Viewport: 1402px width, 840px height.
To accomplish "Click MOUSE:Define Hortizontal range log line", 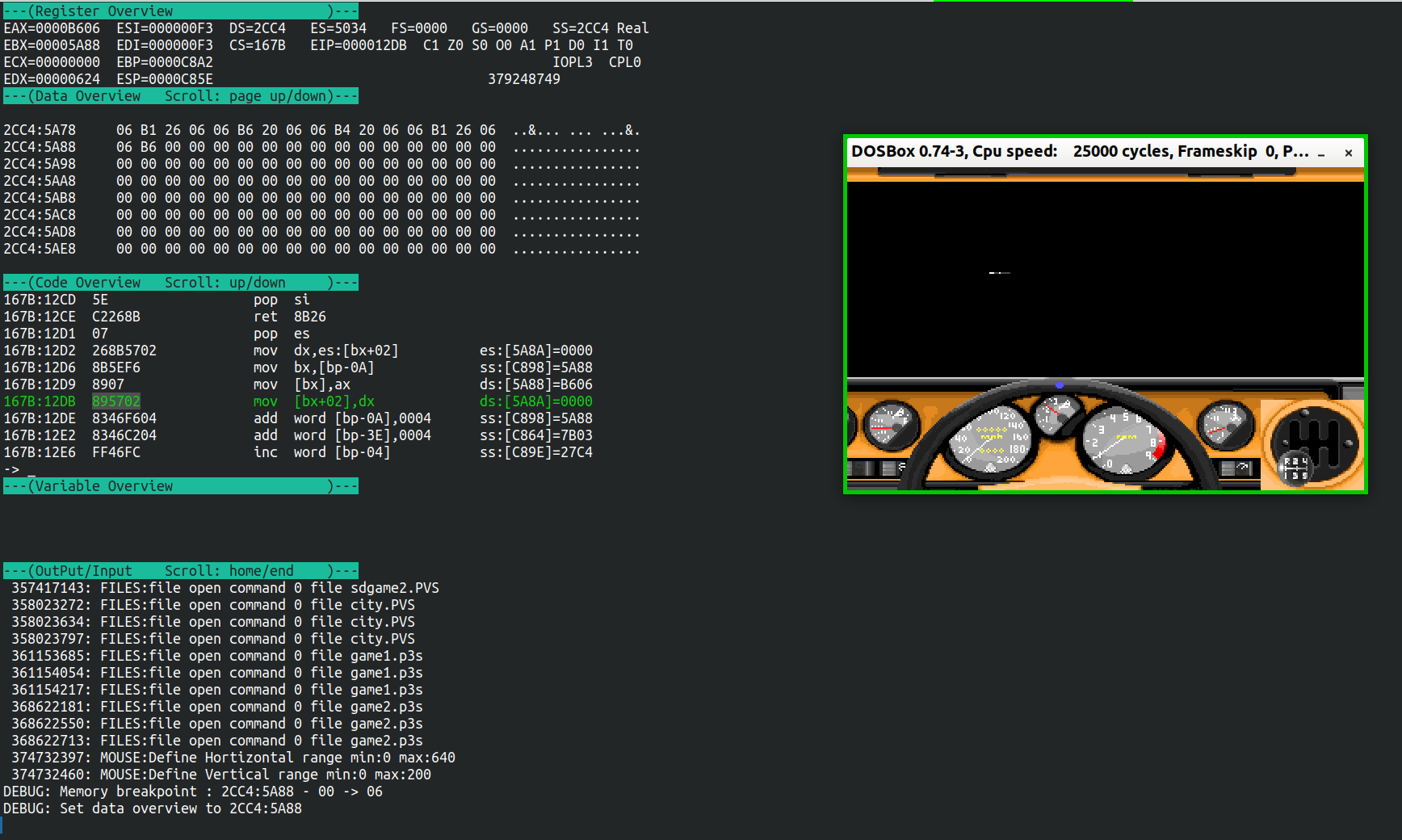I will 233,758.
